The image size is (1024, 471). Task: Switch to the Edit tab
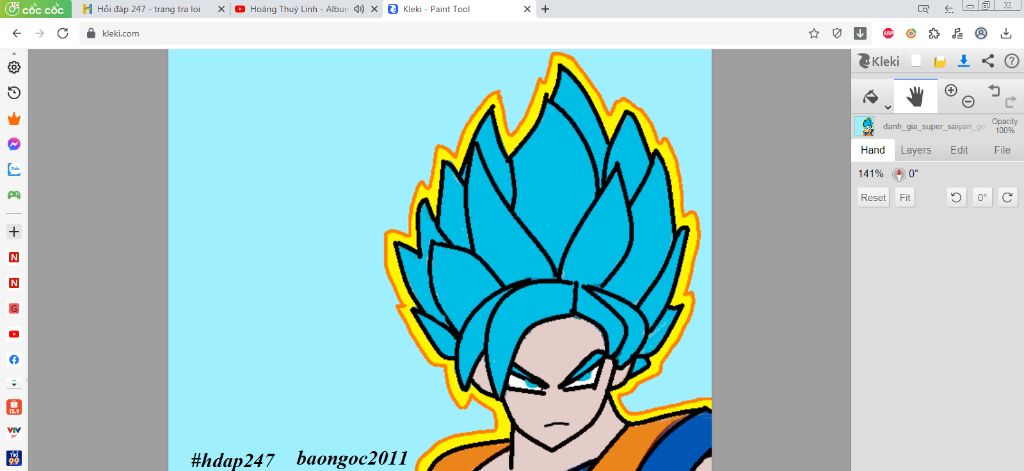point(959,150)
